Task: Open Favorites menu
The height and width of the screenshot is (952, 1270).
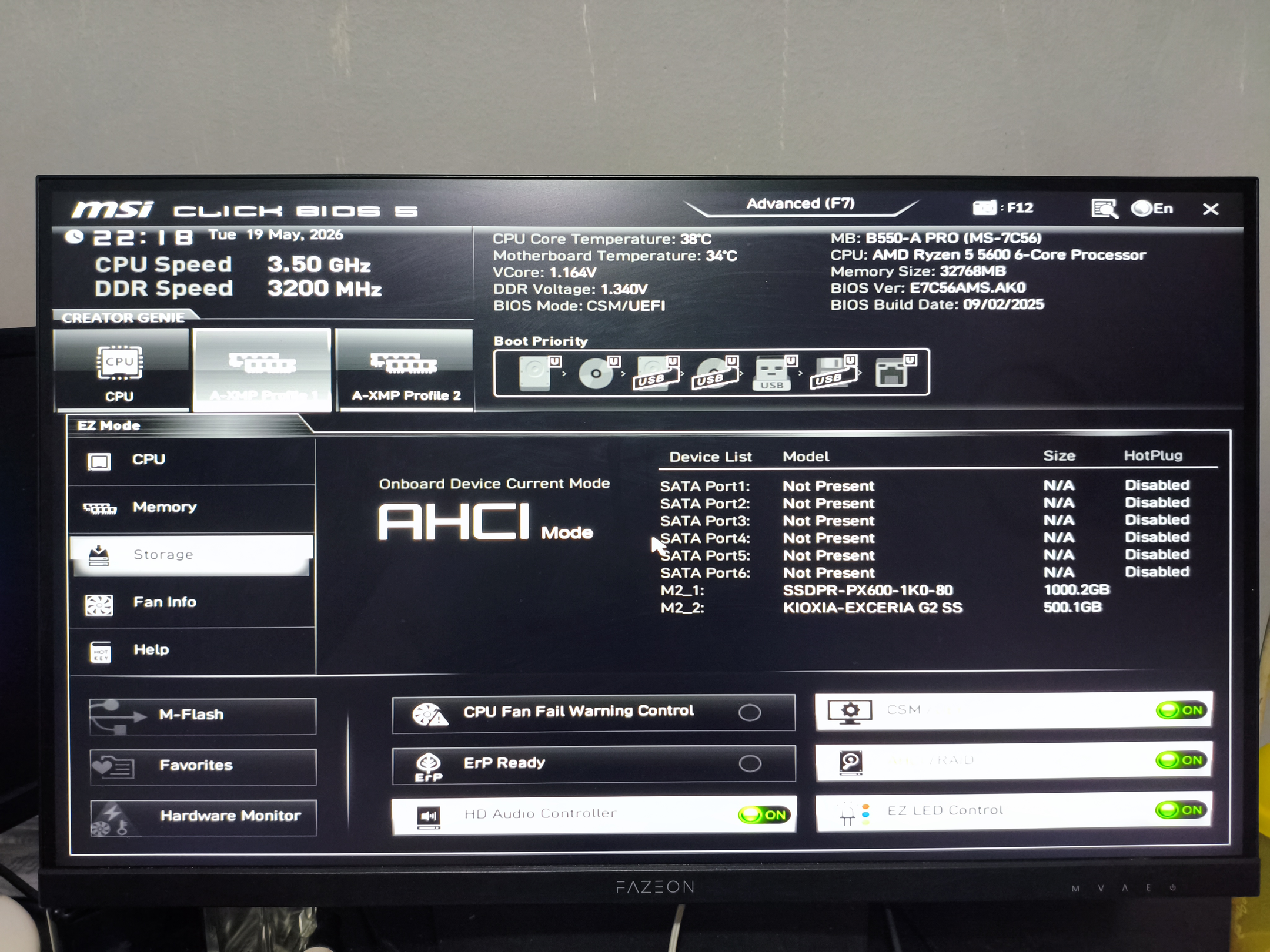Action: tap(203, 767)
